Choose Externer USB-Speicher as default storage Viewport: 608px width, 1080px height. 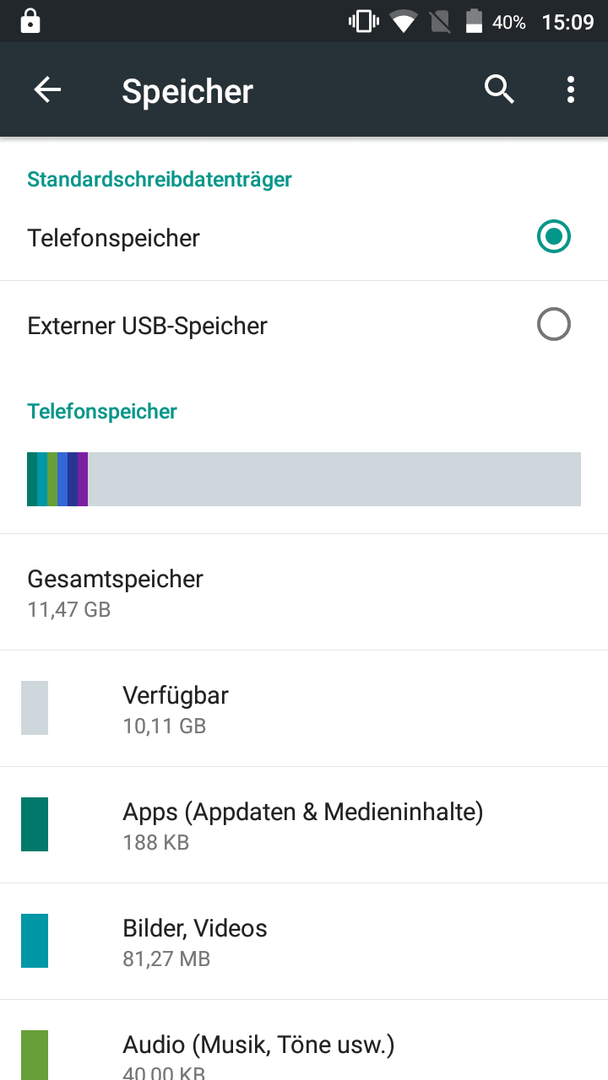click(304, 325)
